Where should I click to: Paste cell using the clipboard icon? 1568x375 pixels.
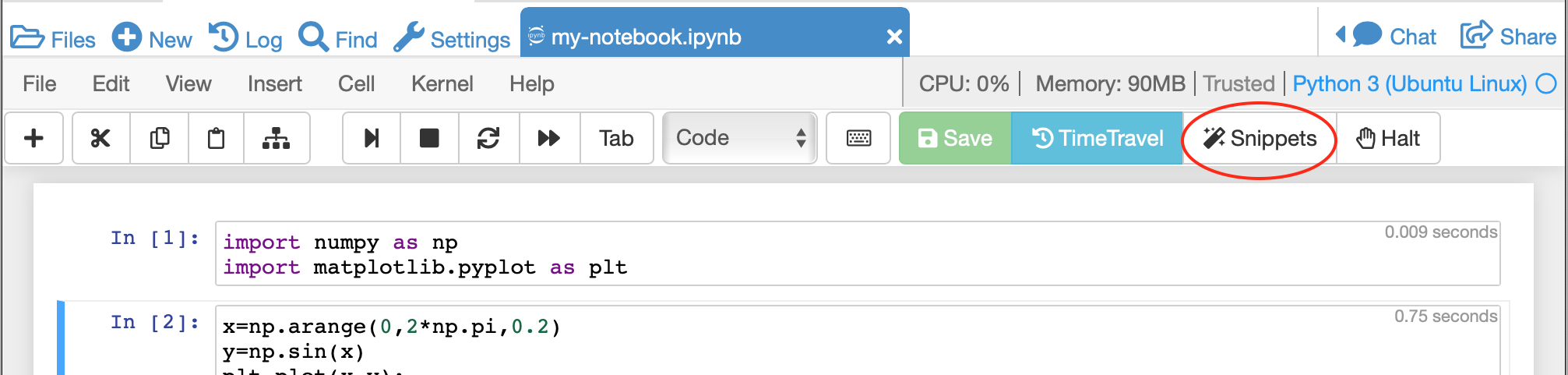[x=216, y=139]
